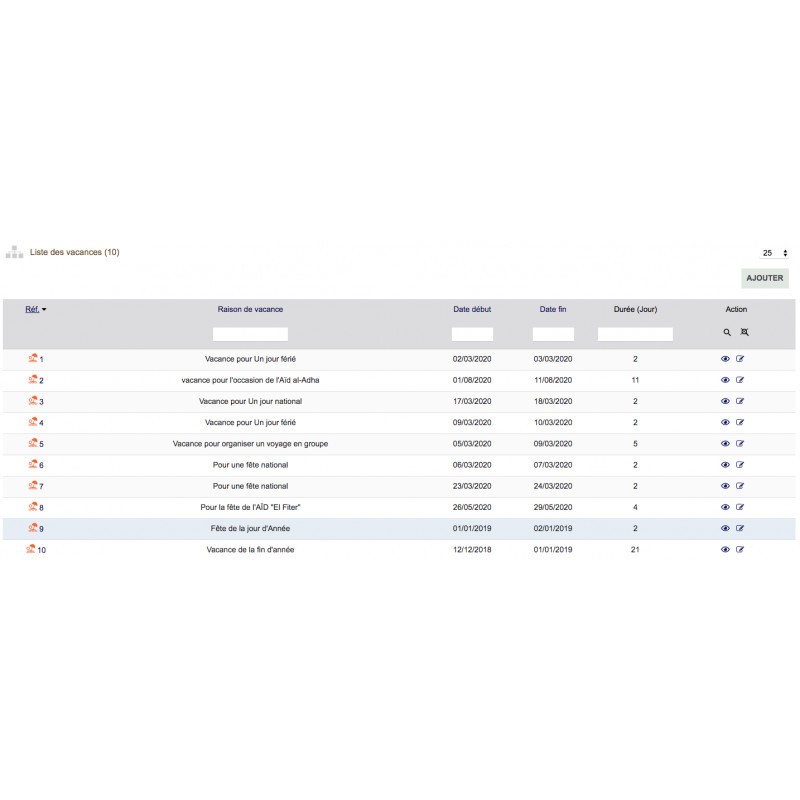Click the Date début filter field
The height and width of the screenshot is (800, 800).
[470, 333]
